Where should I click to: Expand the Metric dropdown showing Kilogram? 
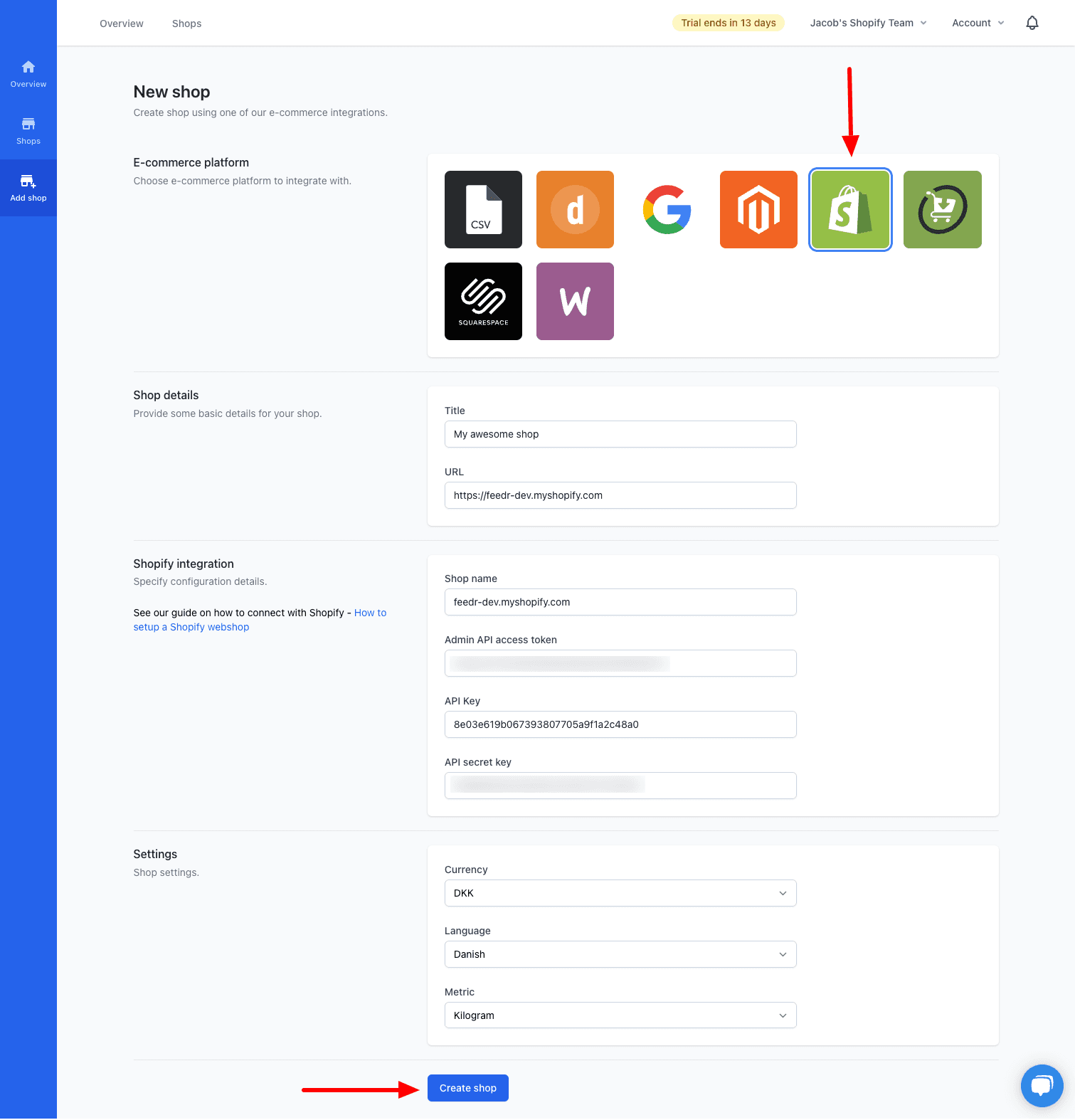tap(620, 1015)
